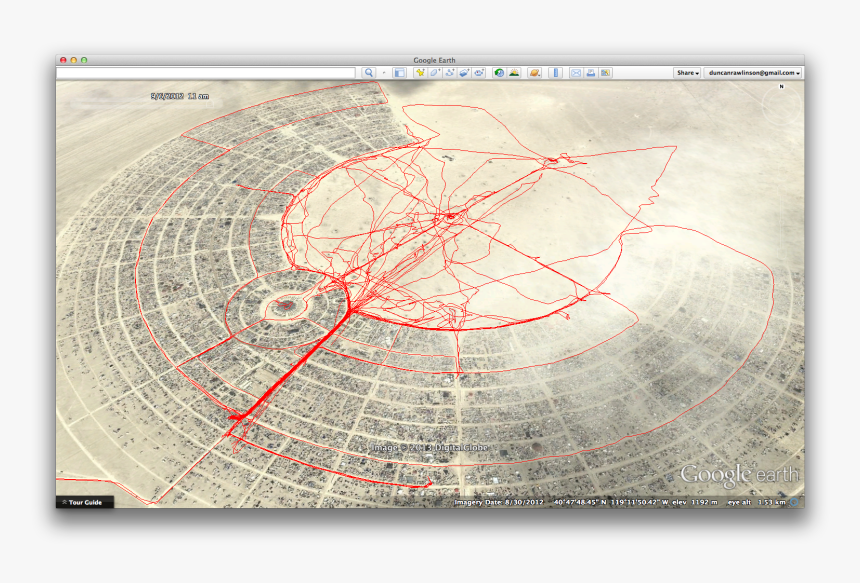
Task: Email the current view
Action: pyautogui.click(x=575, y=72)
